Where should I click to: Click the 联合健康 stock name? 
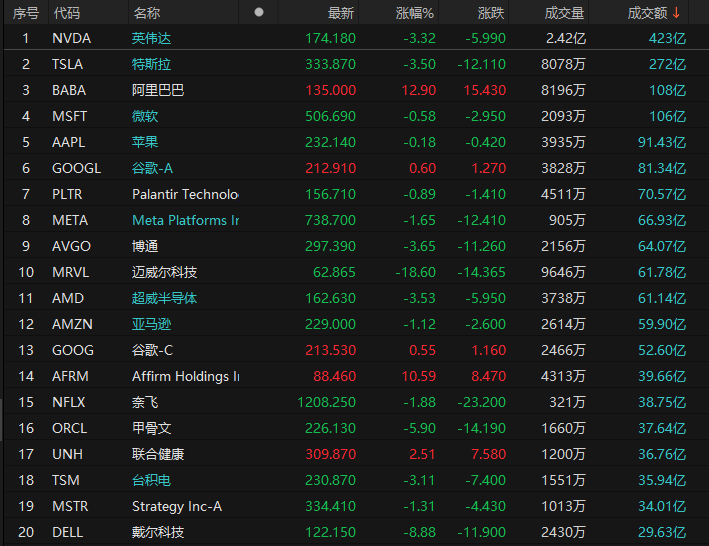[158, 454]
